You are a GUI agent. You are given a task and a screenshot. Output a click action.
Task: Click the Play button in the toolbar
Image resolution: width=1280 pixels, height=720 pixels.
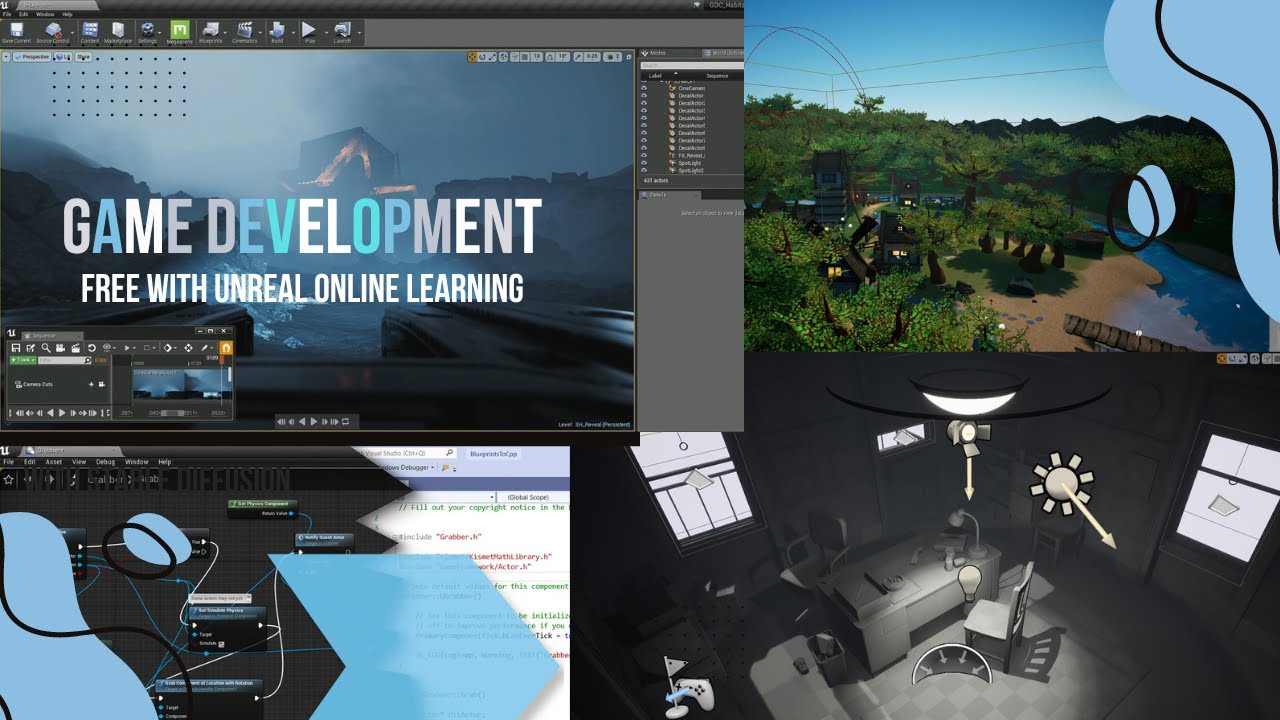pyautogui.click(x=309, y=31)
